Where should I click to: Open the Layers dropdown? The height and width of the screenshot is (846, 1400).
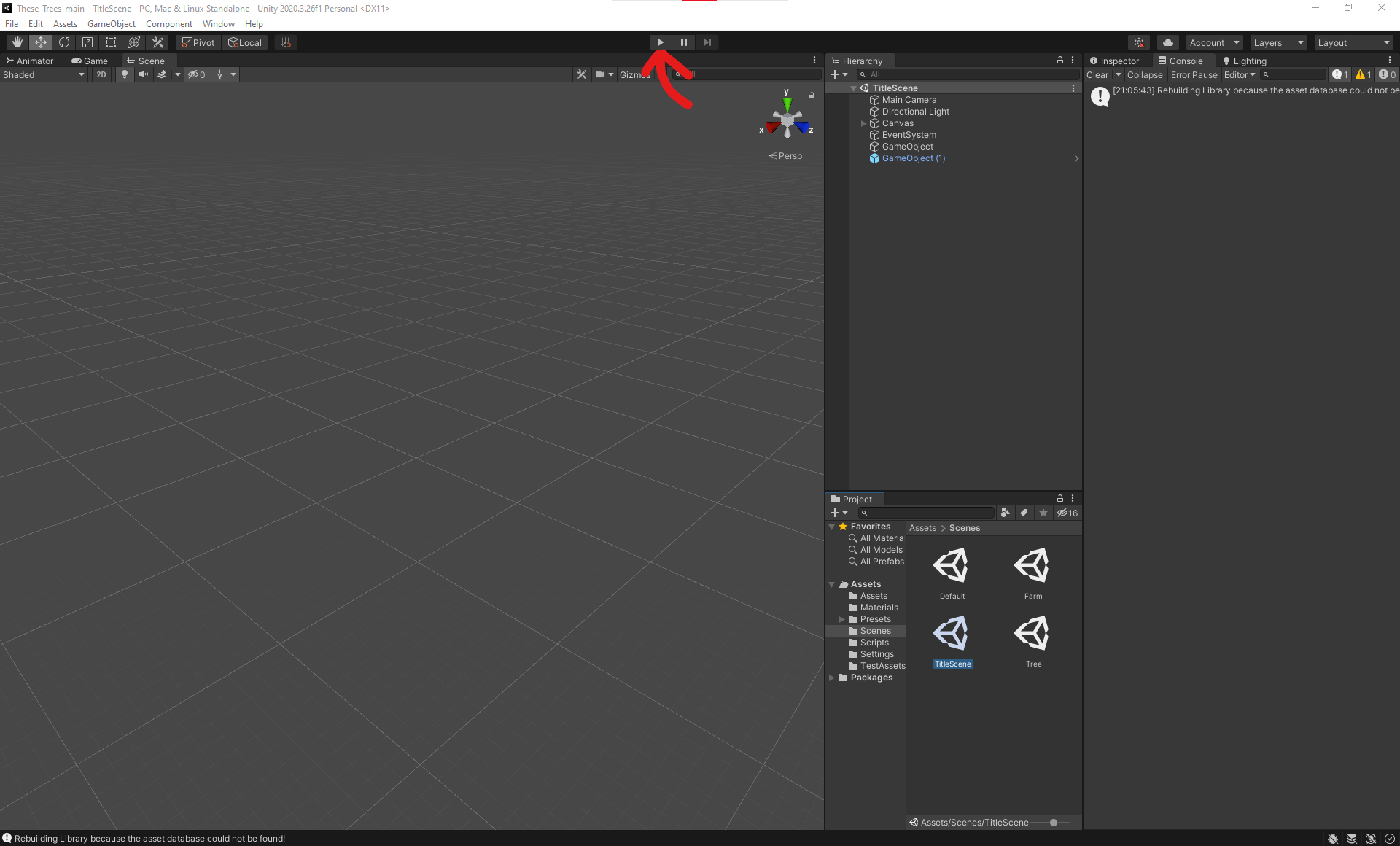[1278, 42]
